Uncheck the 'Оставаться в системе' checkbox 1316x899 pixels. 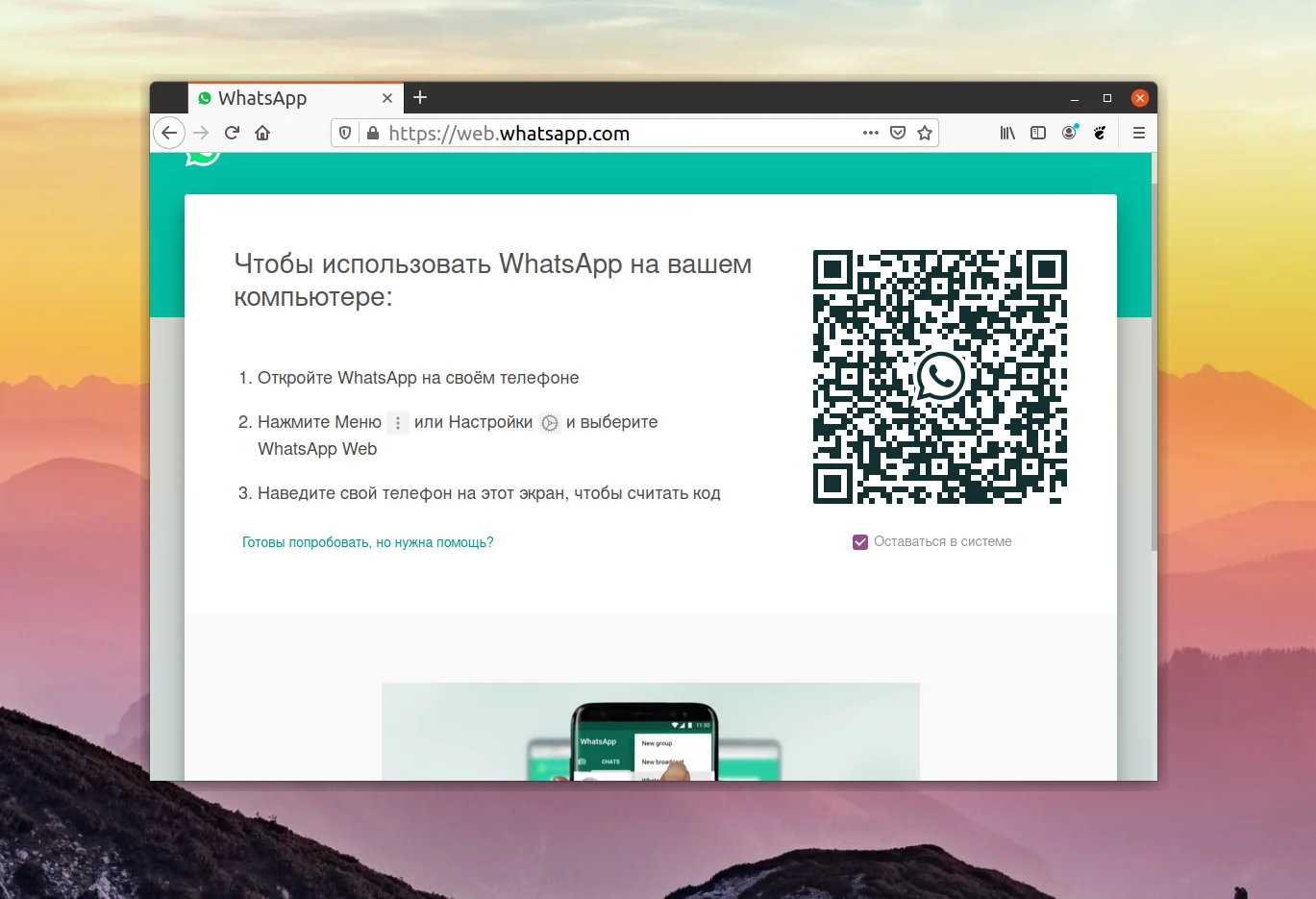coord(860,542)
